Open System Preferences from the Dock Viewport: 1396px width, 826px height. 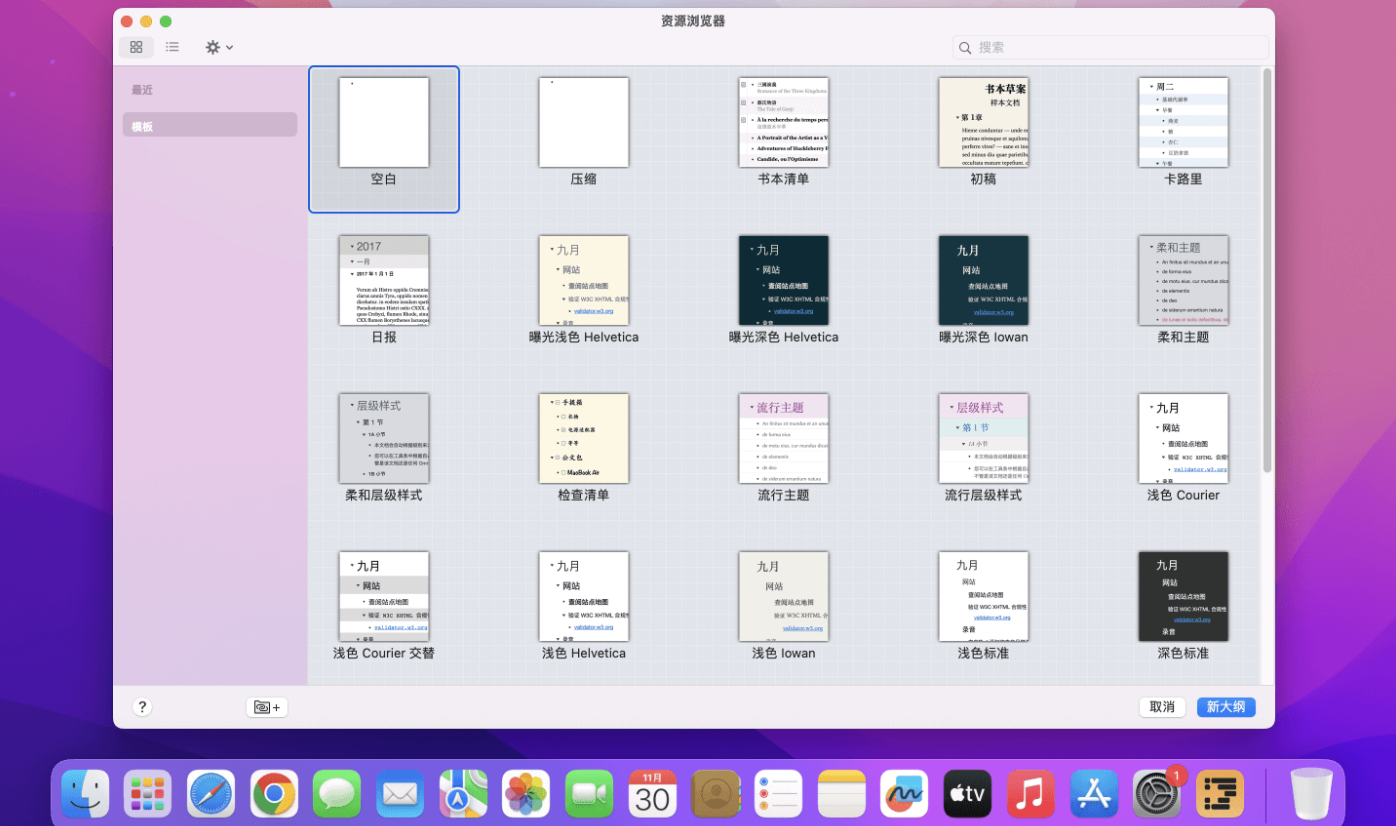(1156, 794)
